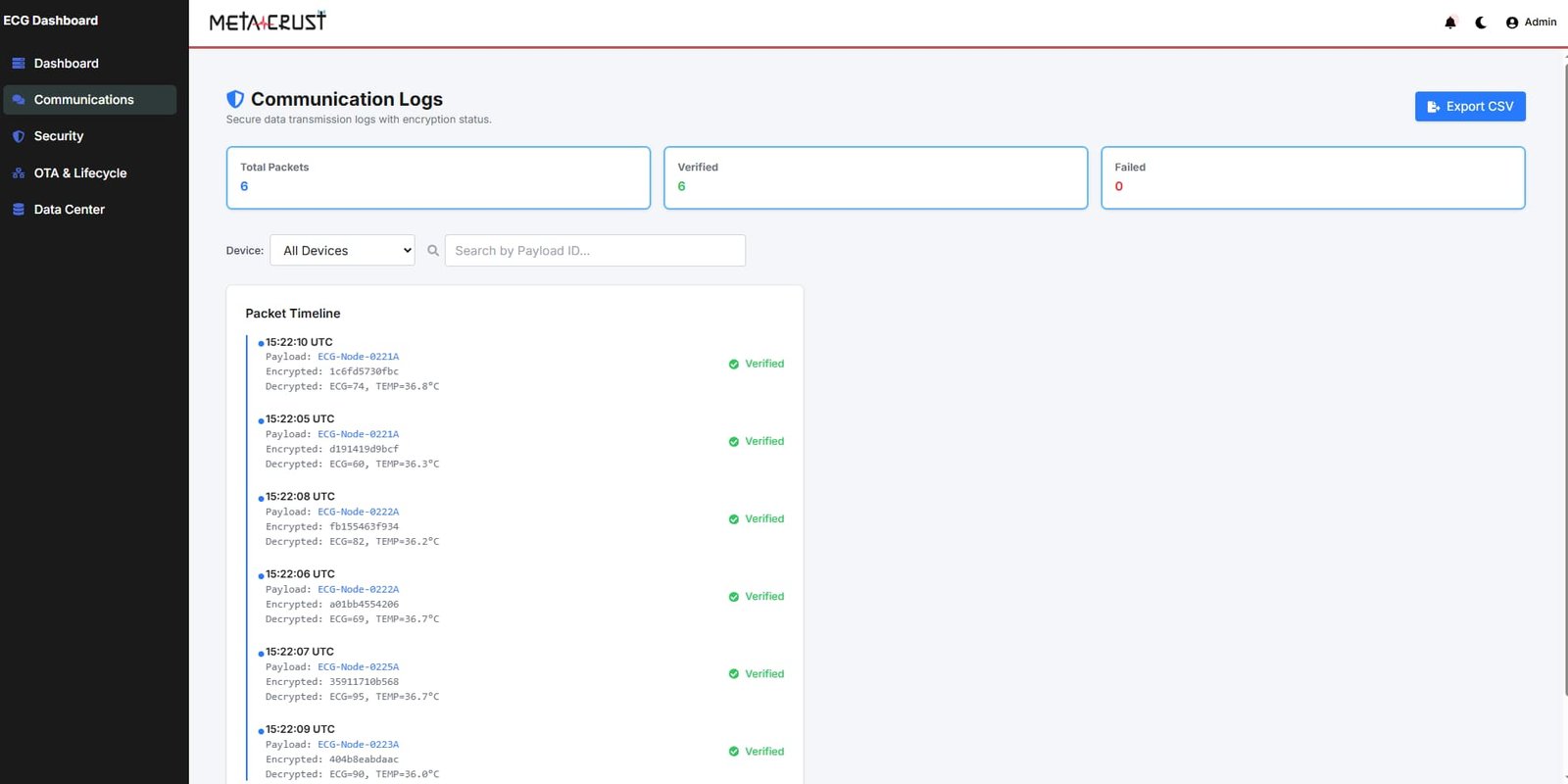Click the Dashboard sidebar icon

click(19, 64)
